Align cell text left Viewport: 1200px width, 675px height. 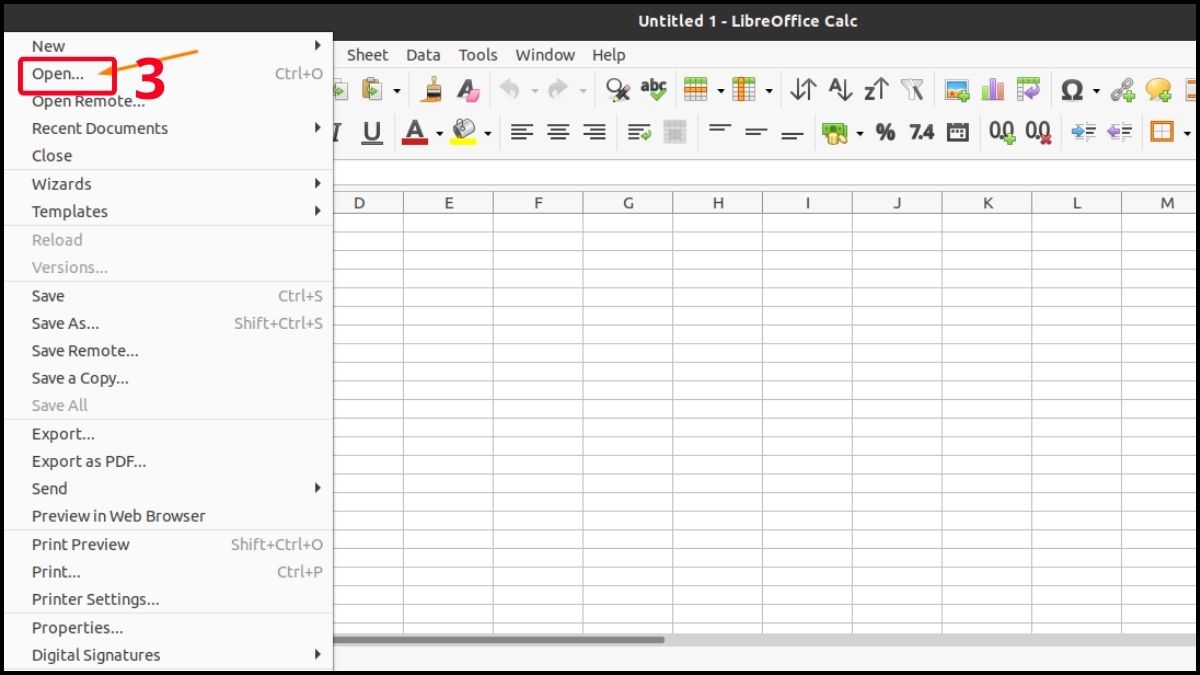[521, 131]
